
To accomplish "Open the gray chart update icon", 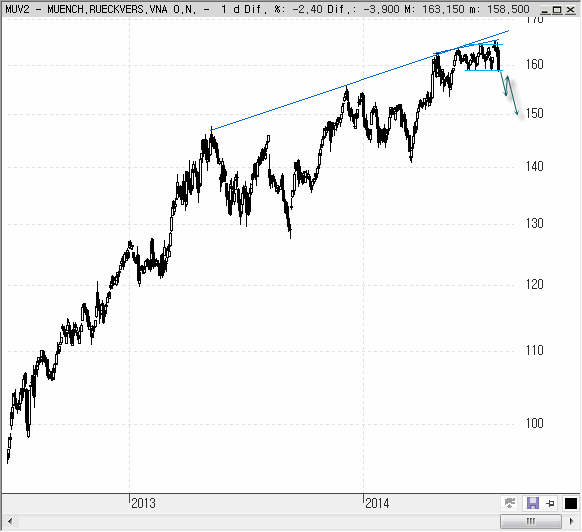I will point(510,503).
